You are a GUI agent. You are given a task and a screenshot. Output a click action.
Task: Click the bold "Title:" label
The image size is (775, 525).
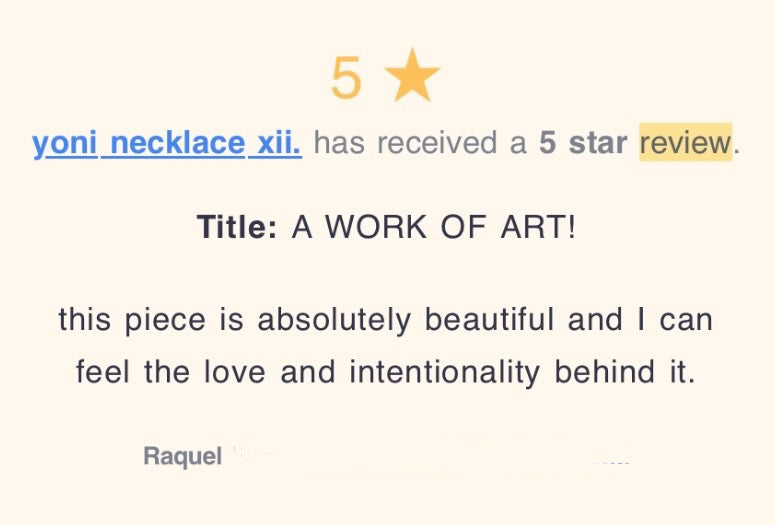(237, 227)
